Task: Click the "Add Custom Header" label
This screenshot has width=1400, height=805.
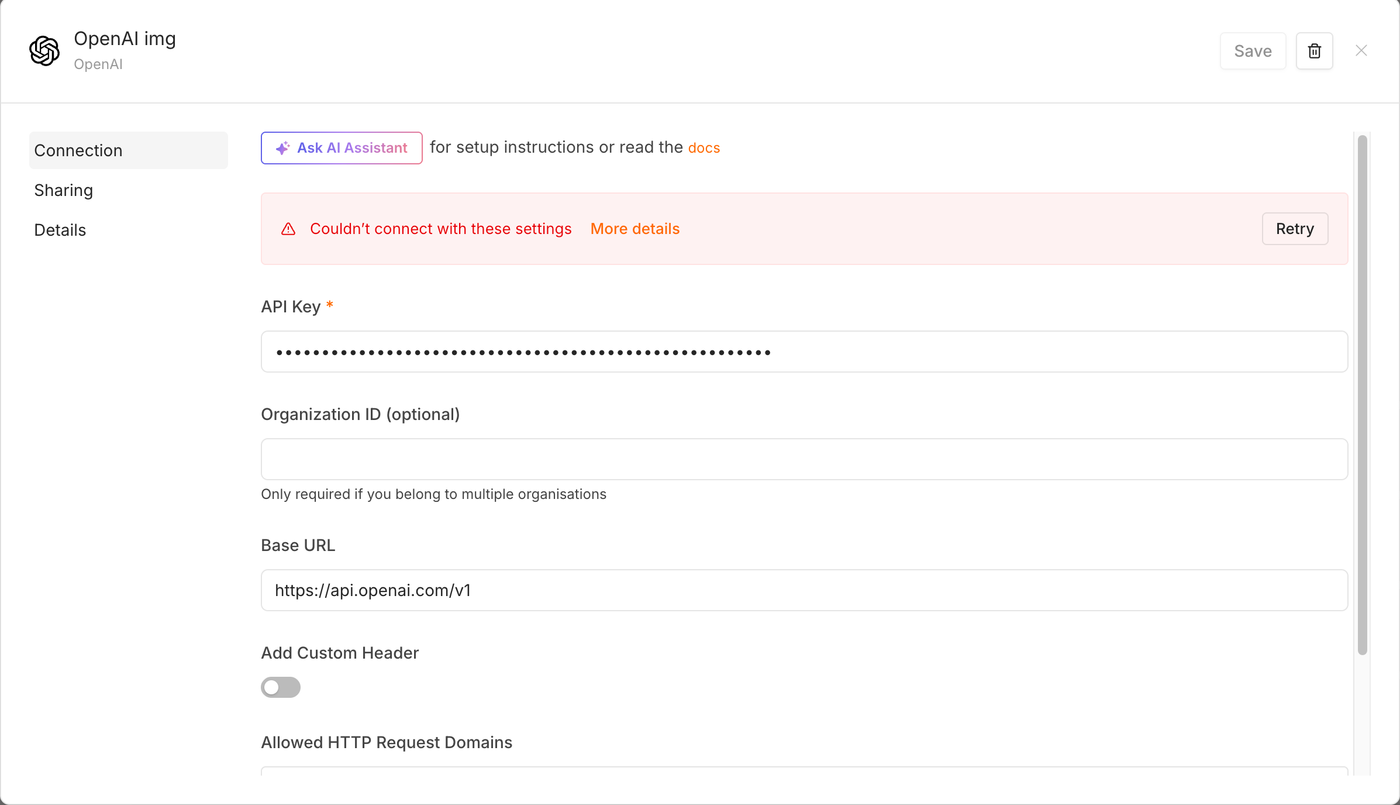Action: point(340,653)
